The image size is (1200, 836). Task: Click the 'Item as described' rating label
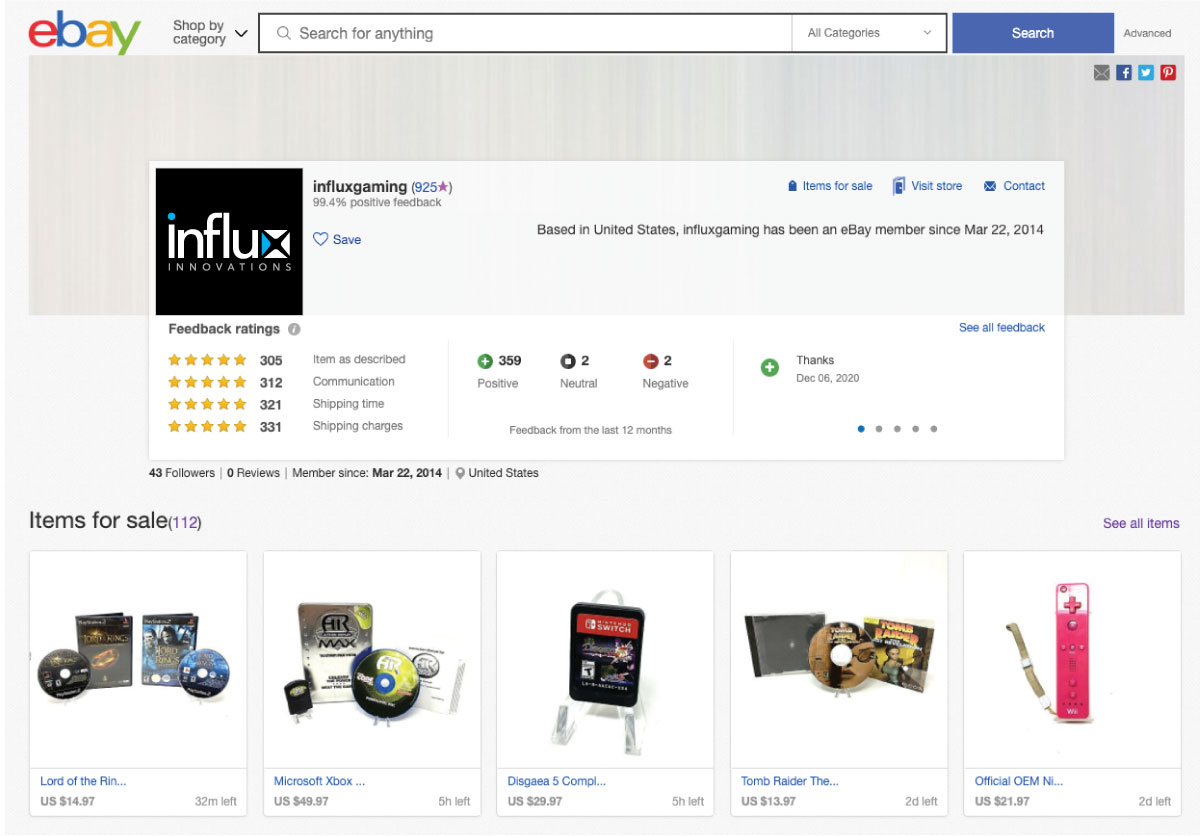pos(359,359)
